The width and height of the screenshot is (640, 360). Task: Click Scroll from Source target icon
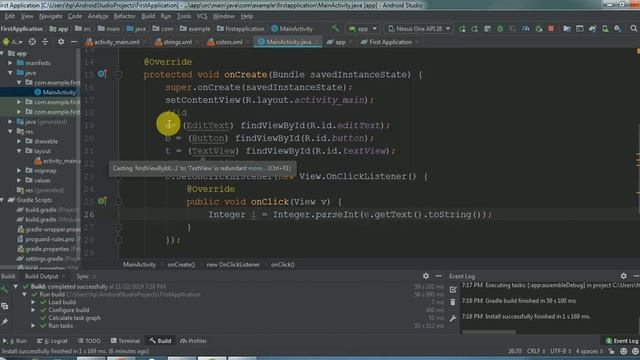click(x=32, y=42)
